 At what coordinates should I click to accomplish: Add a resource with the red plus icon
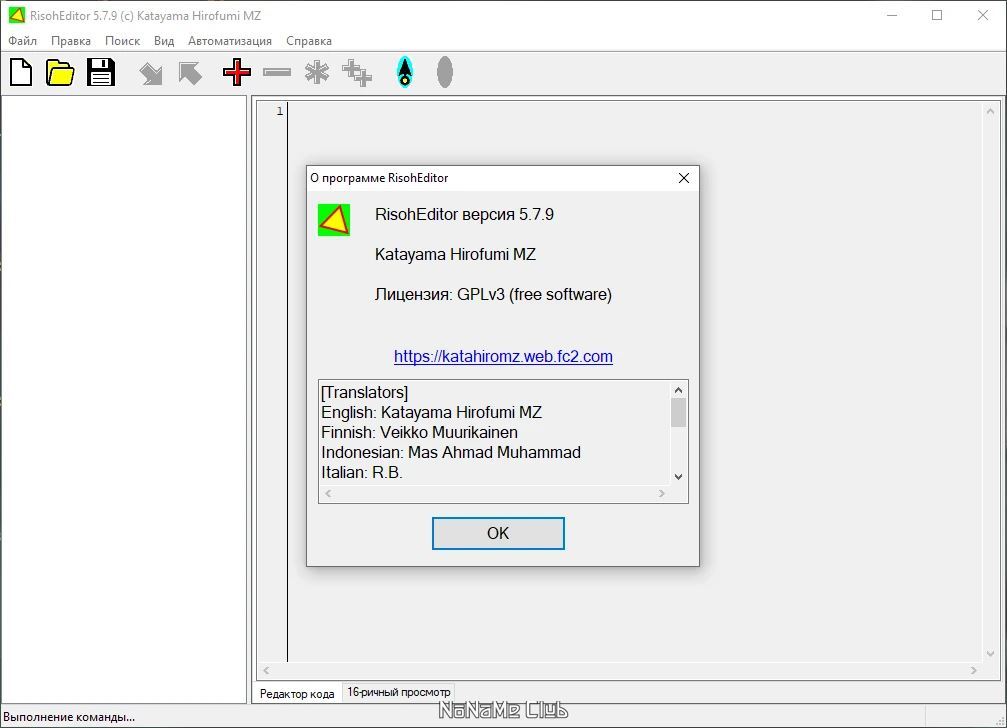point(237,72)
